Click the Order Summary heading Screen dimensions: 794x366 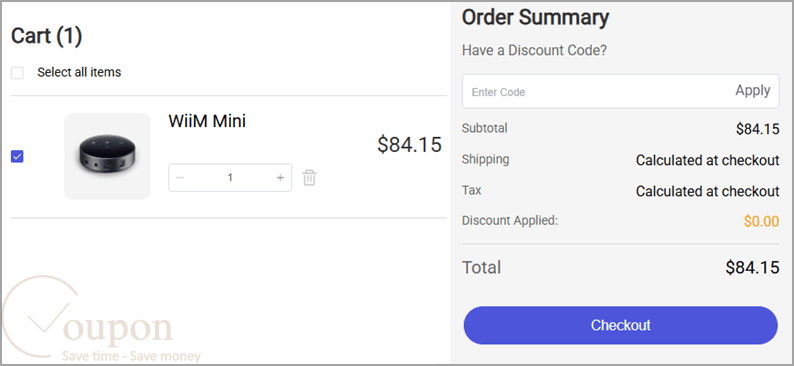click(x=535, y=18)
